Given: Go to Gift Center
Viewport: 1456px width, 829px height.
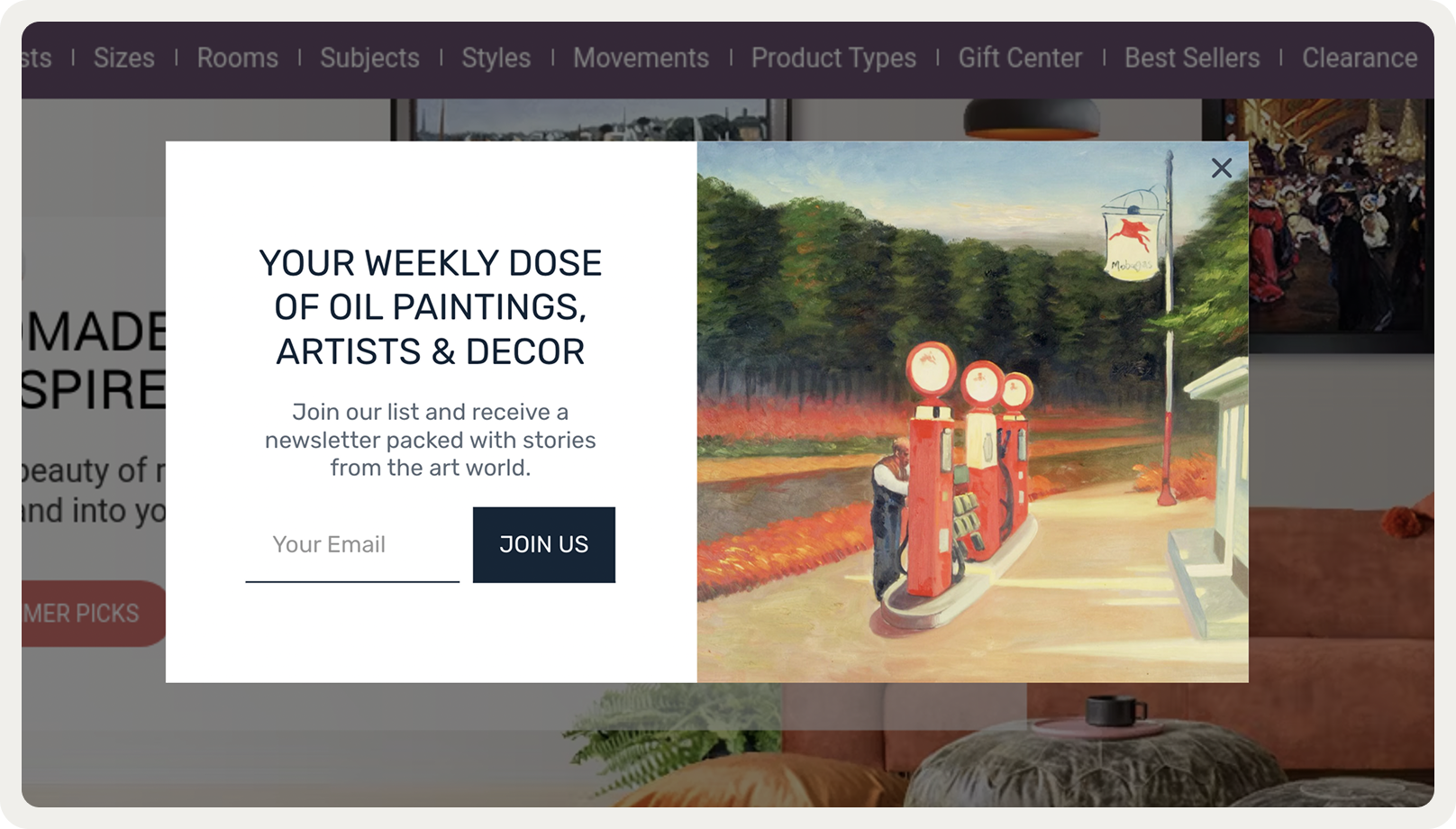Looking at the screenshot, I should (1020, 58).
